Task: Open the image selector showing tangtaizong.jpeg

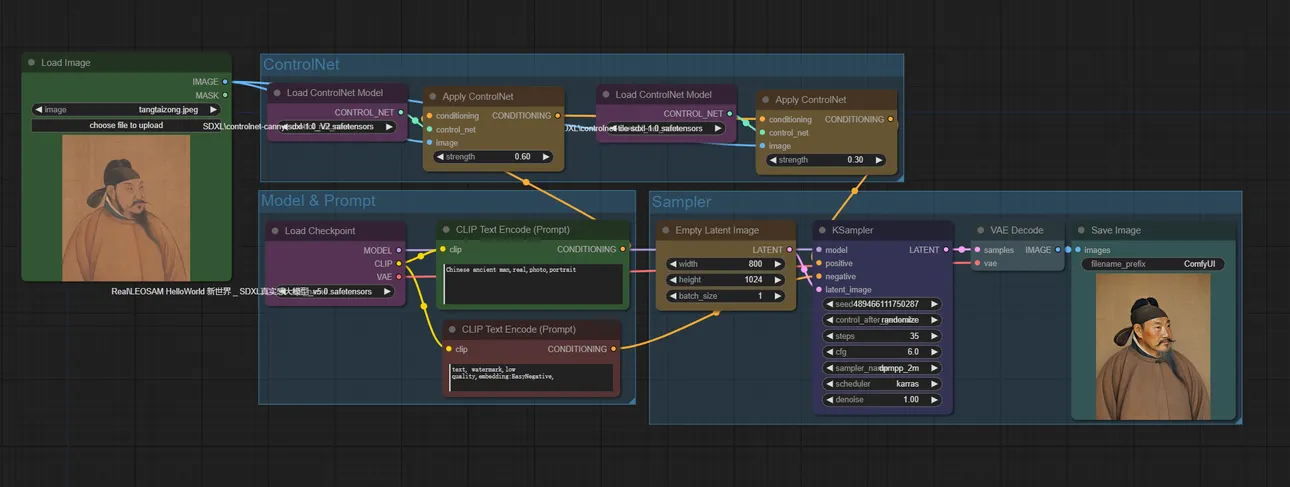Action: [125, 110]
